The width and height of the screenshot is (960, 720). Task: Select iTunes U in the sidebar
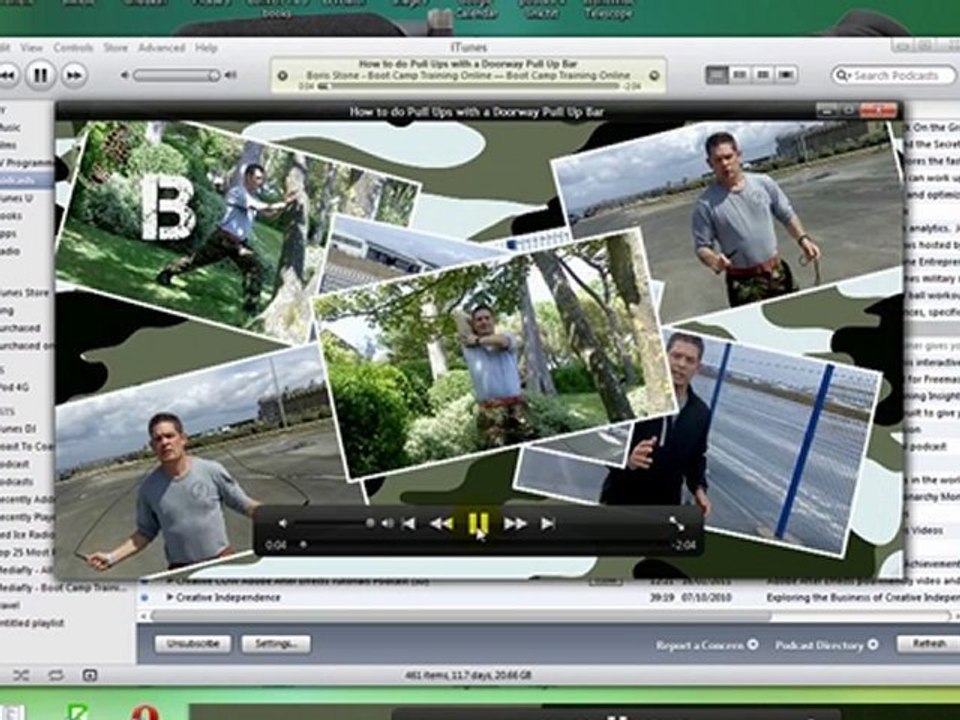[x=17, y=198]
